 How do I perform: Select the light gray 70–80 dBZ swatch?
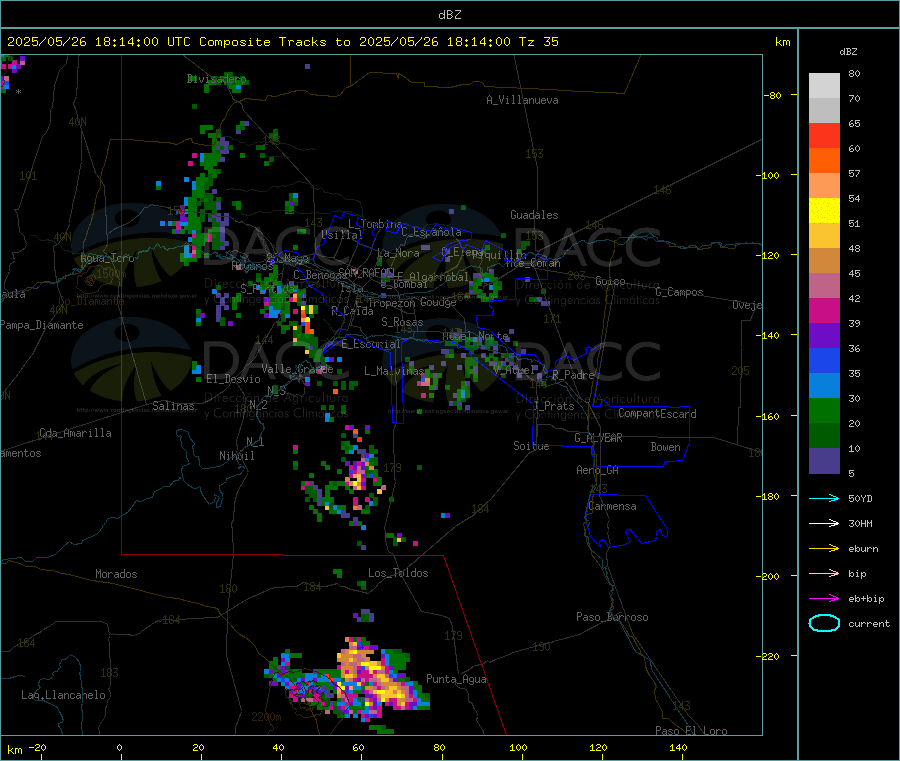(824, 86)
